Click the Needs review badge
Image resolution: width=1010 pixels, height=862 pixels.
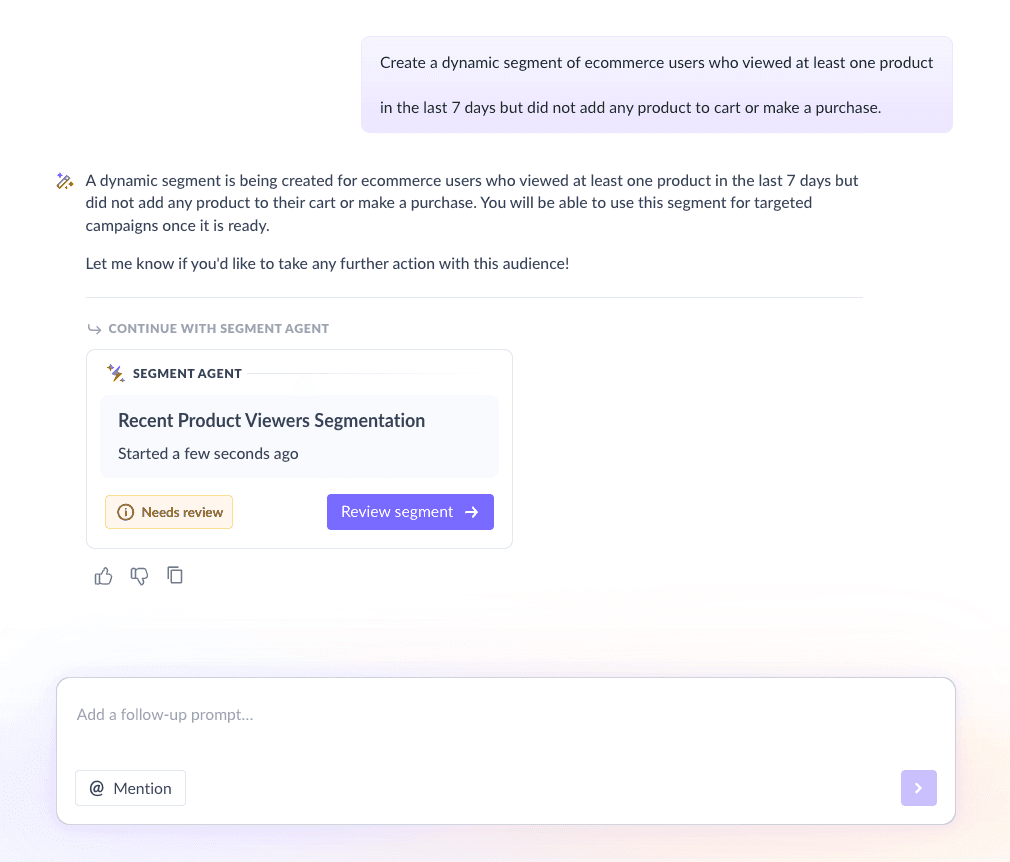coord(169,511)
